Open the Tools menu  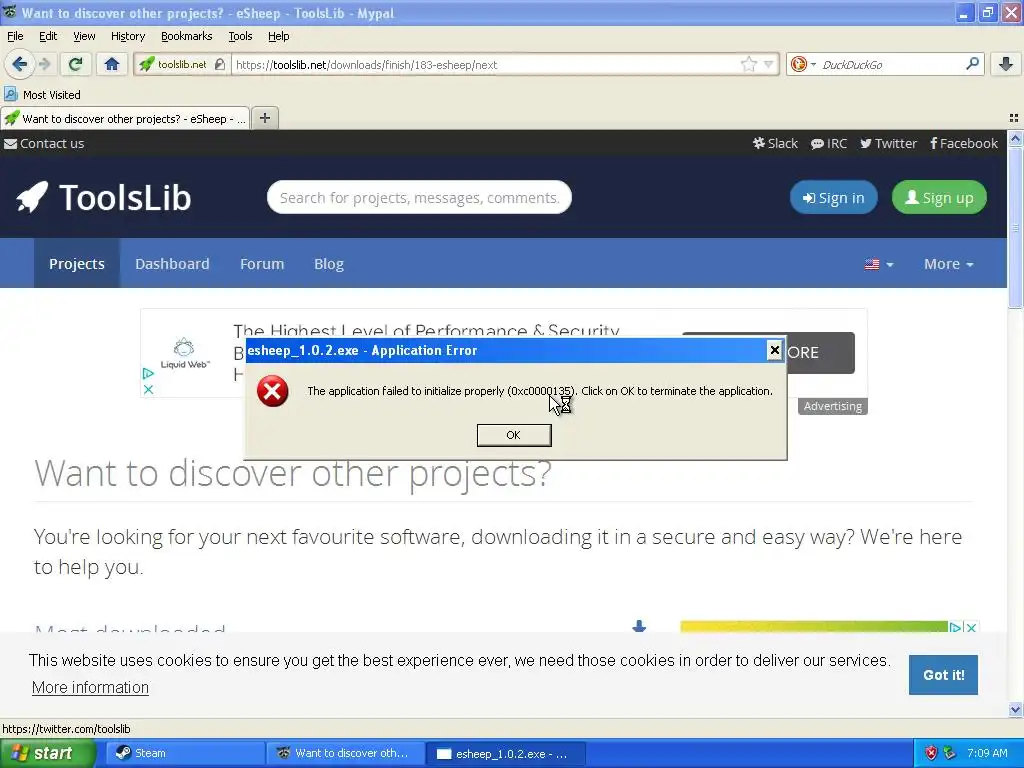pos(240,36)
